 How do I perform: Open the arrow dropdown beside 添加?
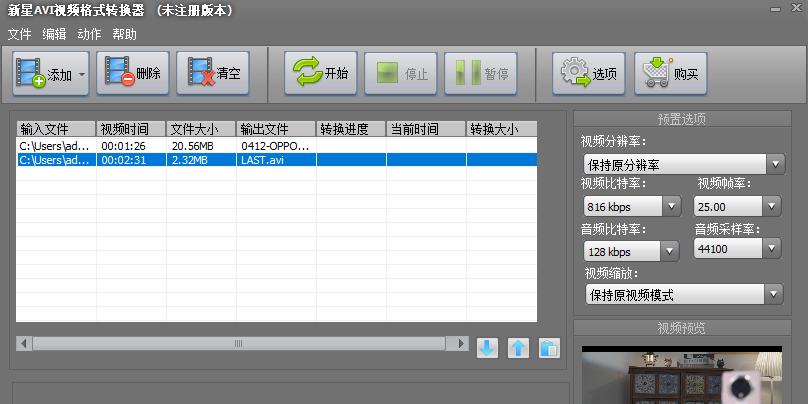point(82,74)
